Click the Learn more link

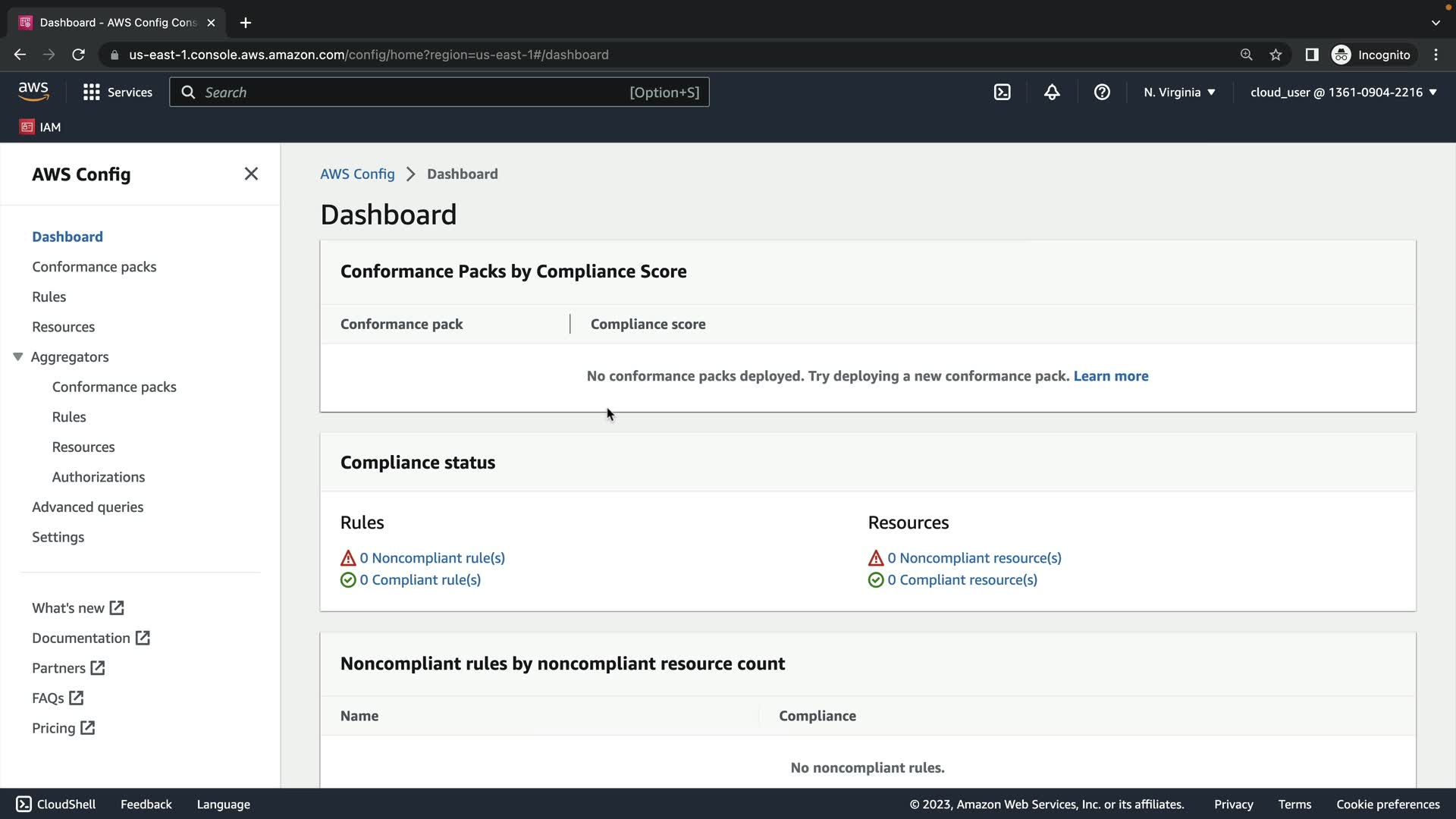(1110, 376)
